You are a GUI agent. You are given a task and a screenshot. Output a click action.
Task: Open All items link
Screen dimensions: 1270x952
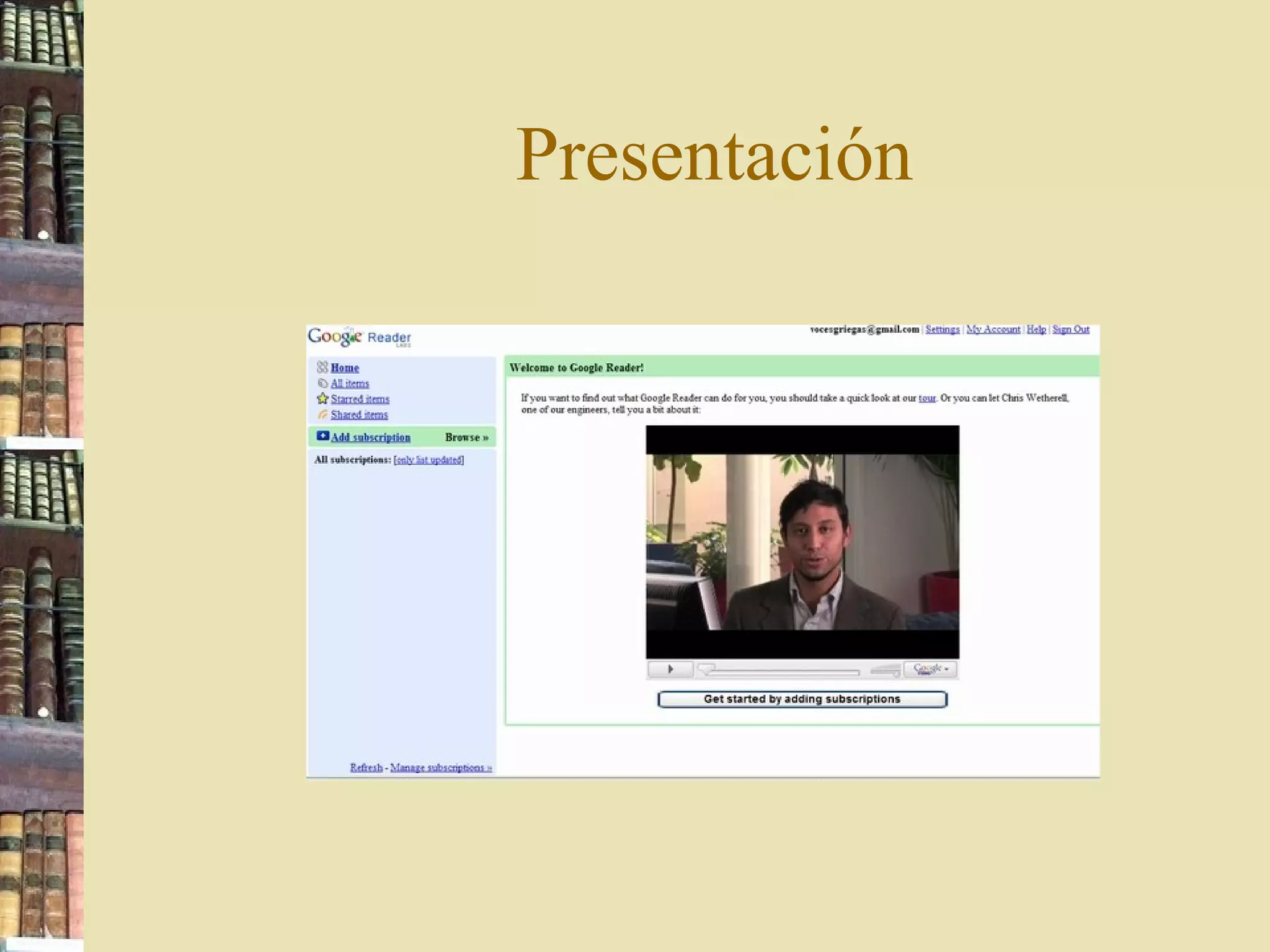[x=350, y=383]
